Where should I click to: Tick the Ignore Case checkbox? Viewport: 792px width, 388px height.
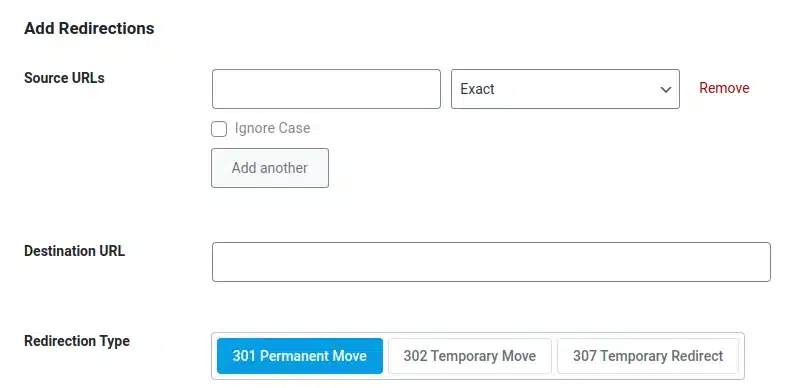(219, 129)
